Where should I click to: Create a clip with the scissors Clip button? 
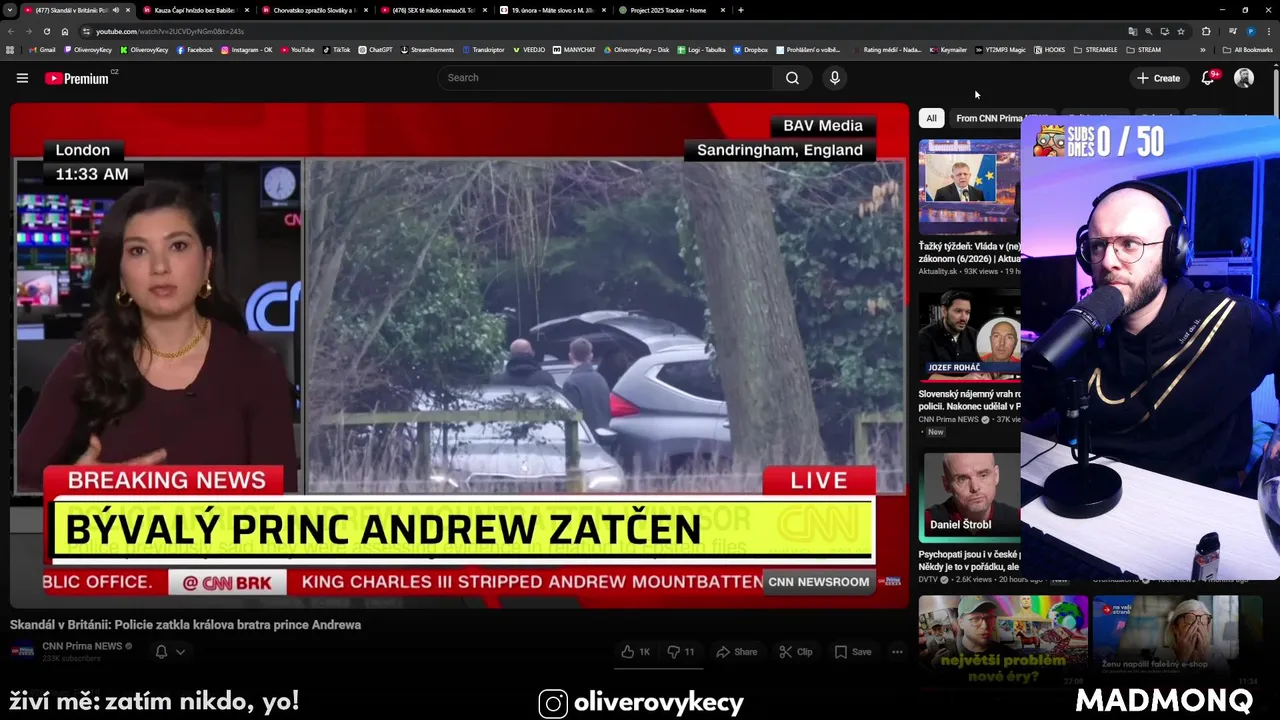pos(796,652)
